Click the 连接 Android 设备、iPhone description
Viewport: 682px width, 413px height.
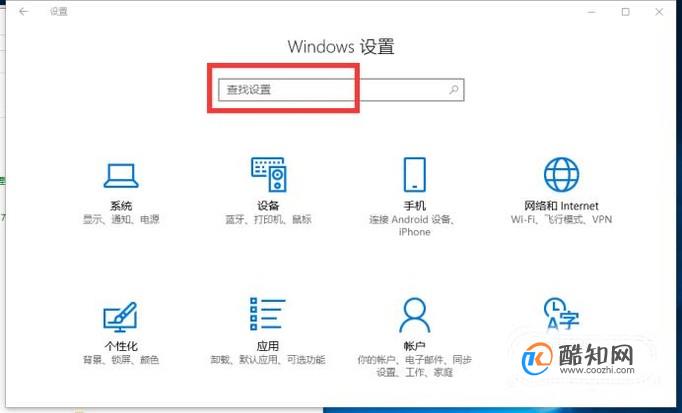pyautogui.click(x=413, y=226)
